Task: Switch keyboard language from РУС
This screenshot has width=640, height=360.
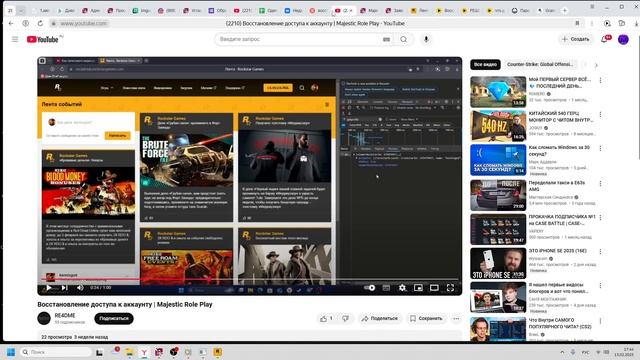Action: (585, 352)
